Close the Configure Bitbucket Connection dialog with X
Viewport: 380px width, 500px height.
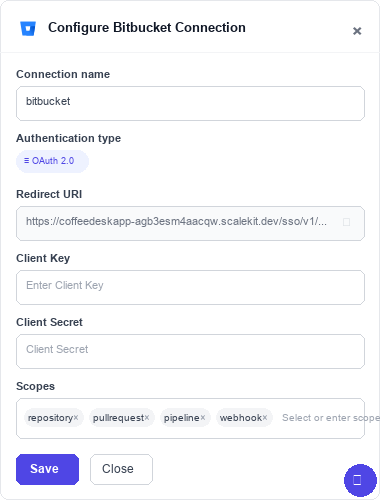click(x=357, y=31)
